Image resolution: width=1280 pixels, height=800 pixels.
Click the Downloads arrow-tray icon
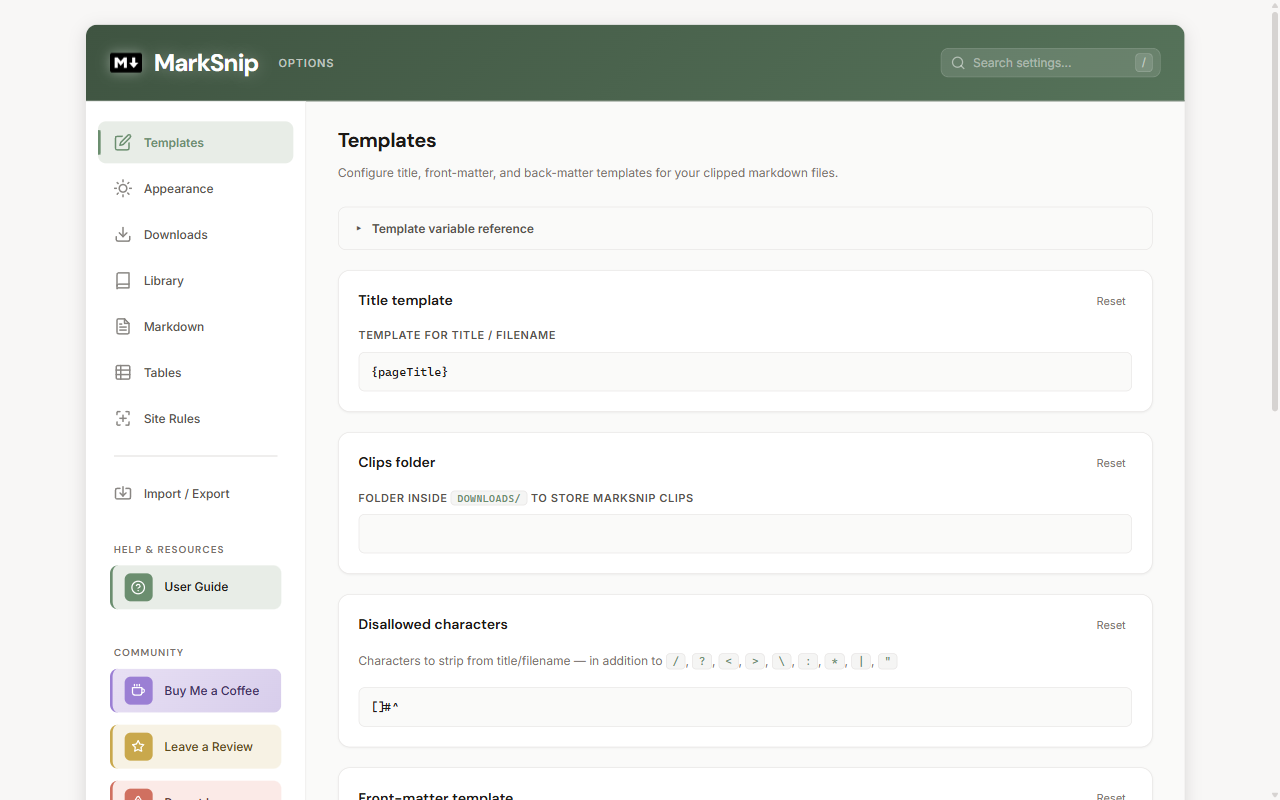pyautogui.click(x=123, y=234)
